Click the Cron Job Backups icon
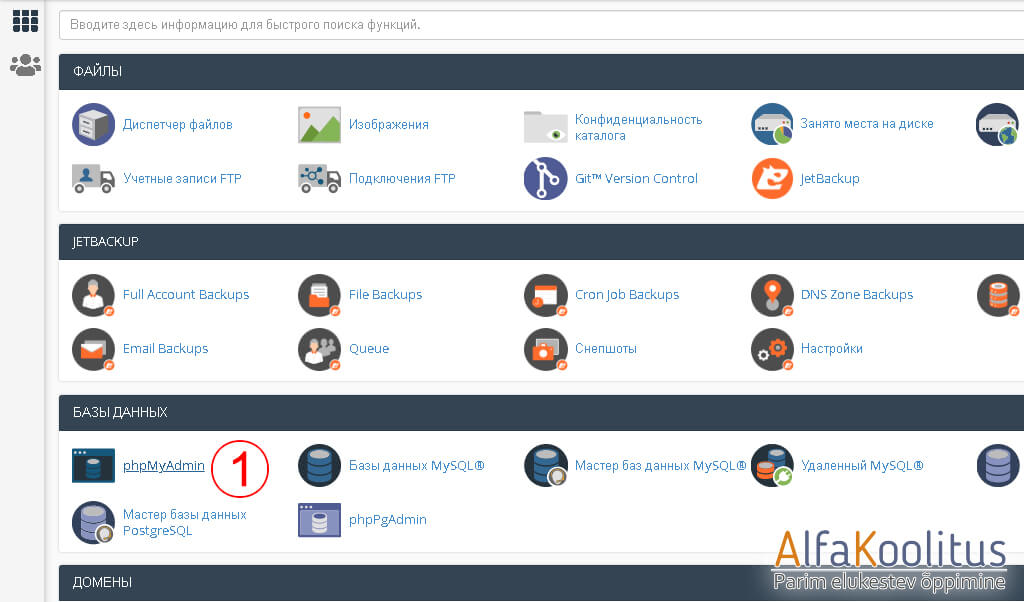The height and width of the screenshot is (602, 1024). coord(545,295)
